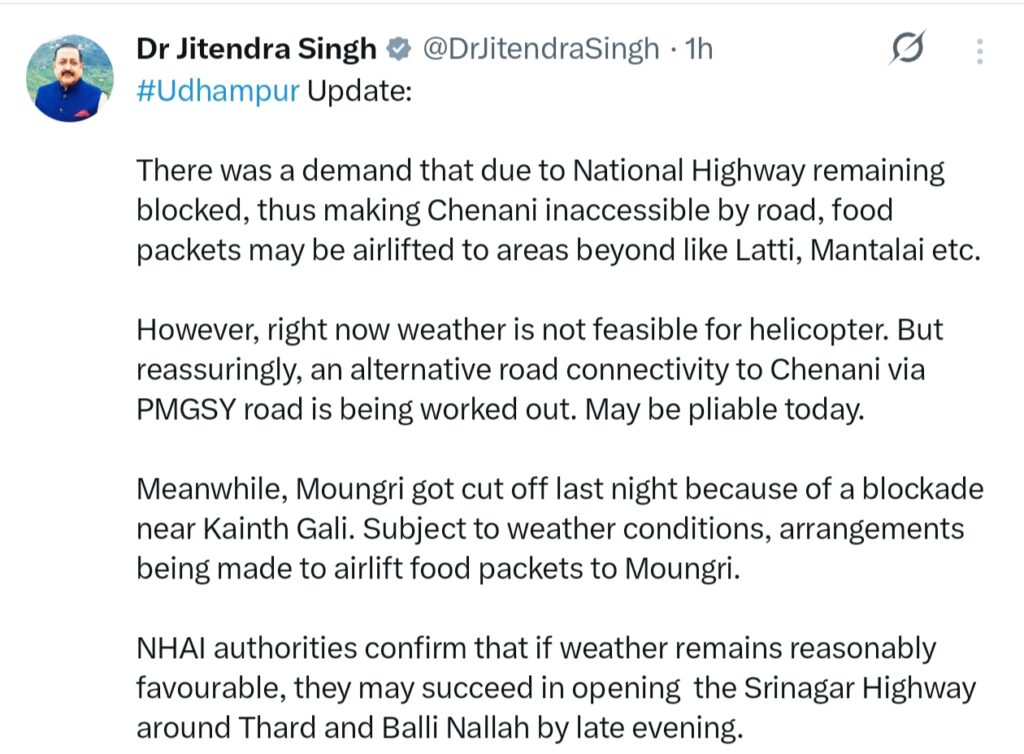This screenshot has height=754, width=1024.
Task: Click the paragraph about helicopter weather feasibility
Action: click(x=540, y=329)
